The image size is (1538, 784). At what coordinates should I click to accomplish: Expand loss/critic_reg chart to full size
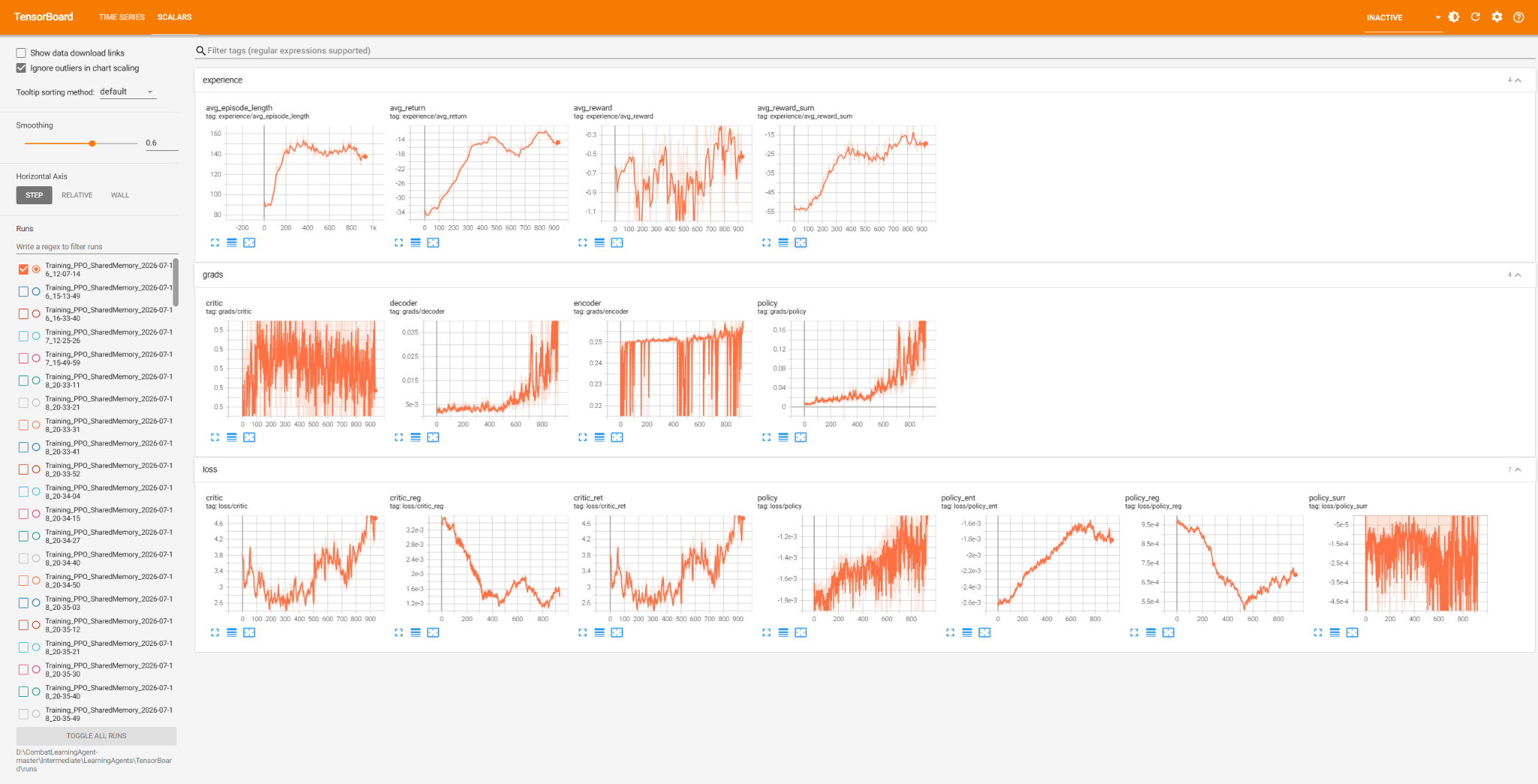pos(399,632)
